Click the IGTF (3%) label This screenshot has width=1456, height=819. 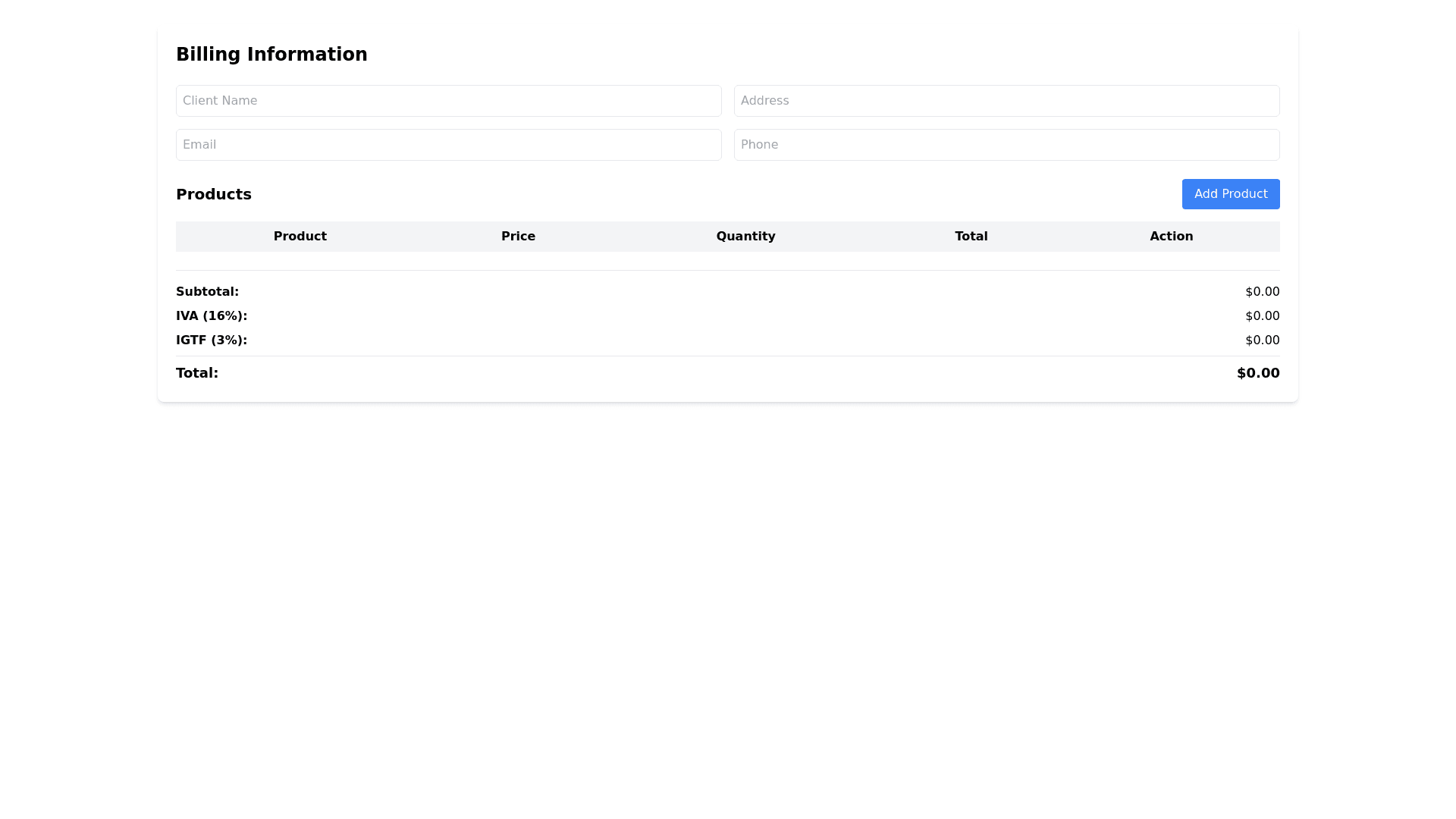pos(212,340)
